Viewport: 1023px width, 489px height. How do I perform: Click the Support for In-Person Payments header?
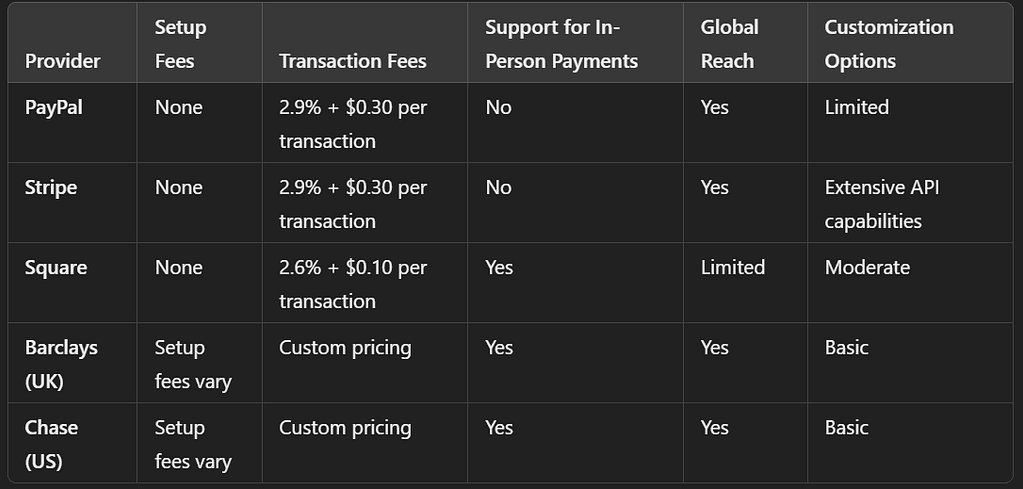tap(560, 44)
